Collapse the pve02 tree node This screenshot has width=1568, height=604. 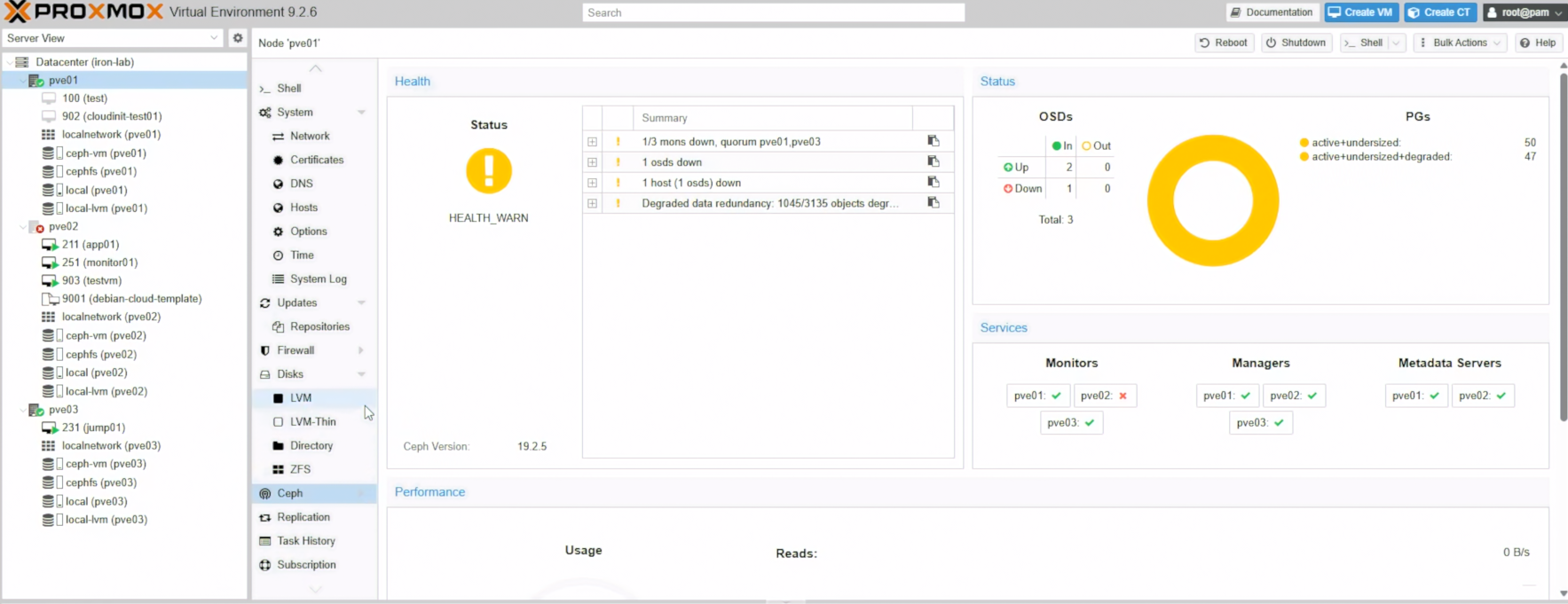click(x=23, y=226)
